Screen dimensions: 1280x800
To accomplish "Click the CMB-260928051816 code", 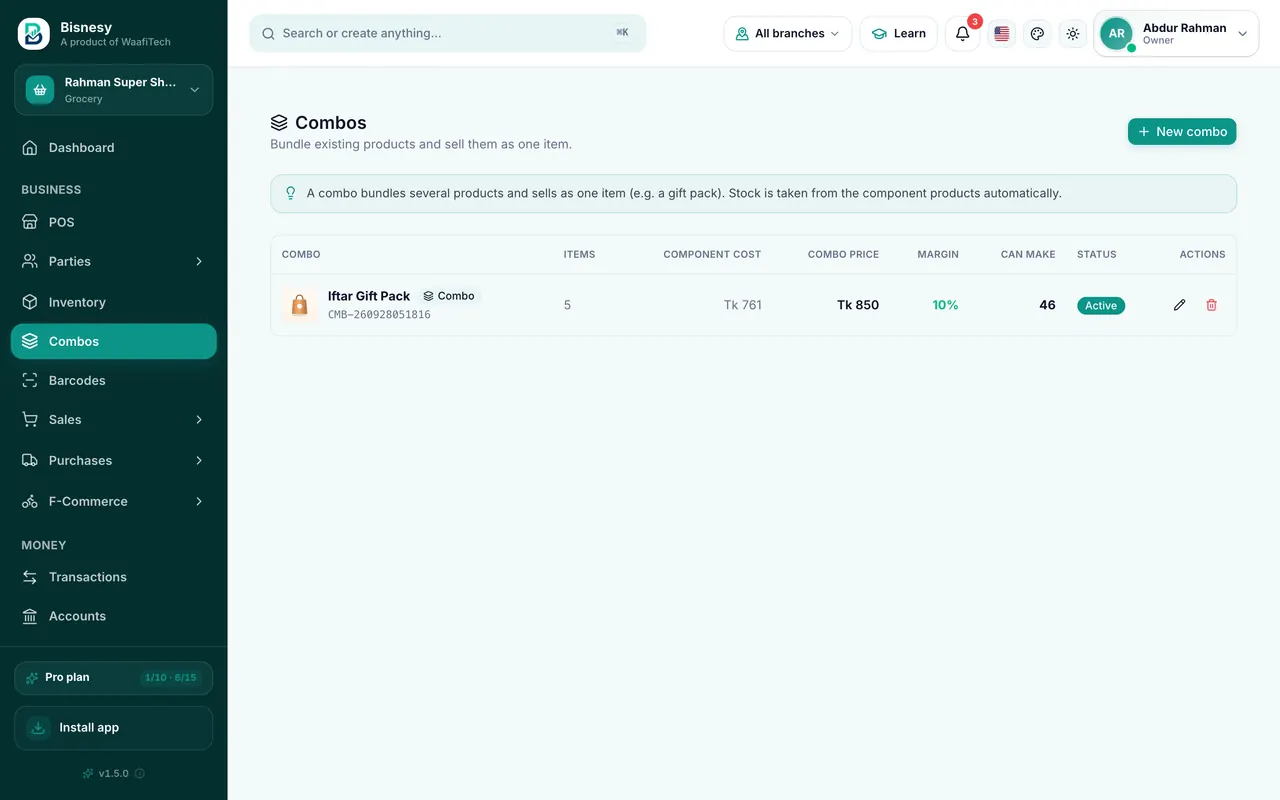I will click(x=379, y=315).
